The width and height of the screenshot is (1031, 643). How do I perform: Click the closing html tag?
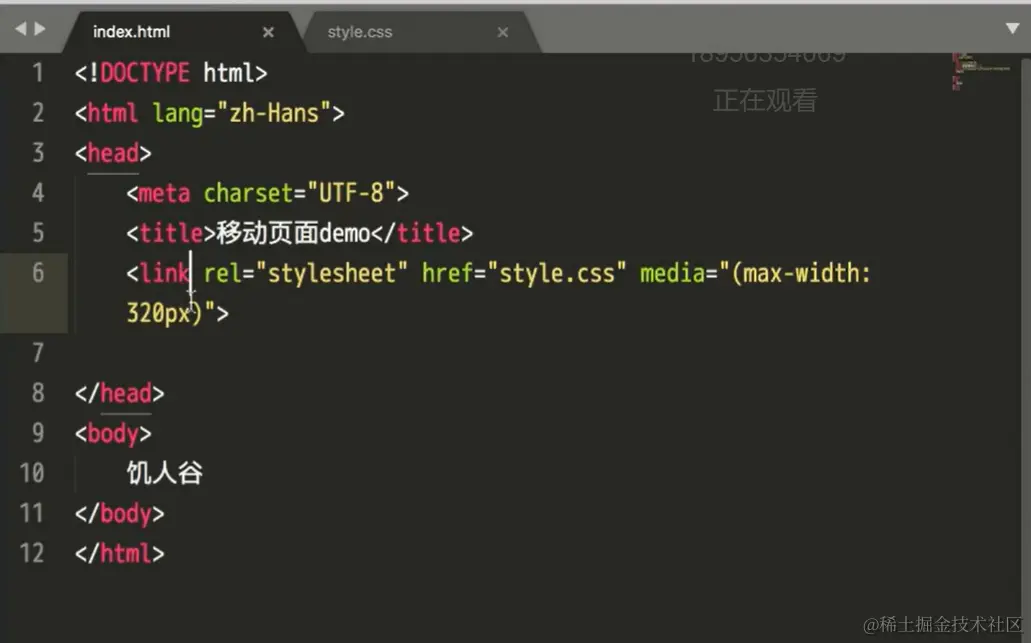(x=120, y=554)
